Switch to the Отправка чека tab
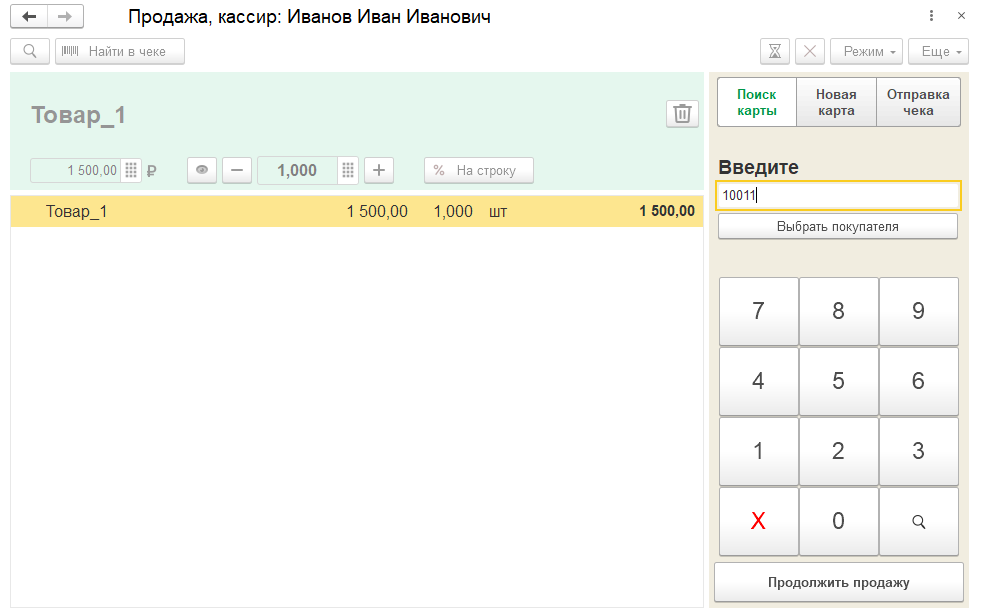The width and height of the screenshot is (987, 613). pos(918,102)
